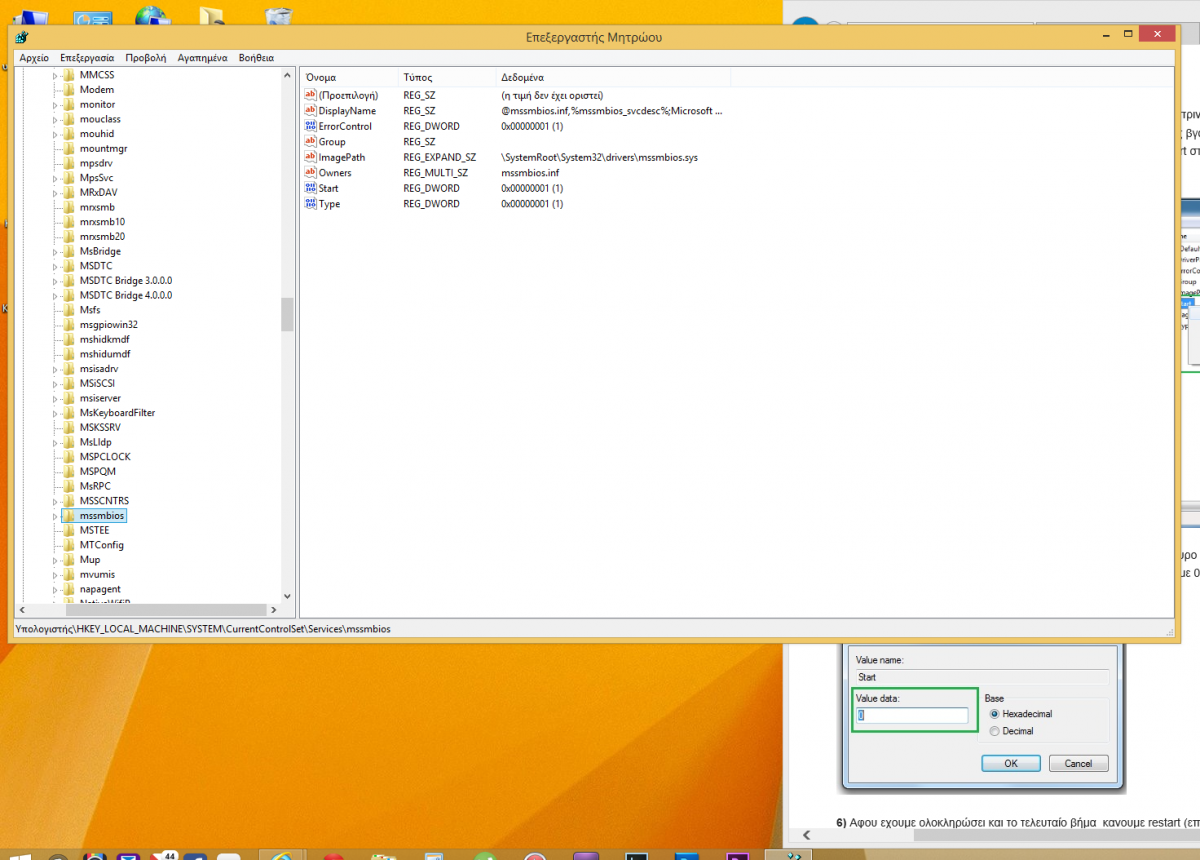Click the key tree's vertical scrollbar thumb
The height and width of the screenshot is (860, 1200).
pos(287,314)
